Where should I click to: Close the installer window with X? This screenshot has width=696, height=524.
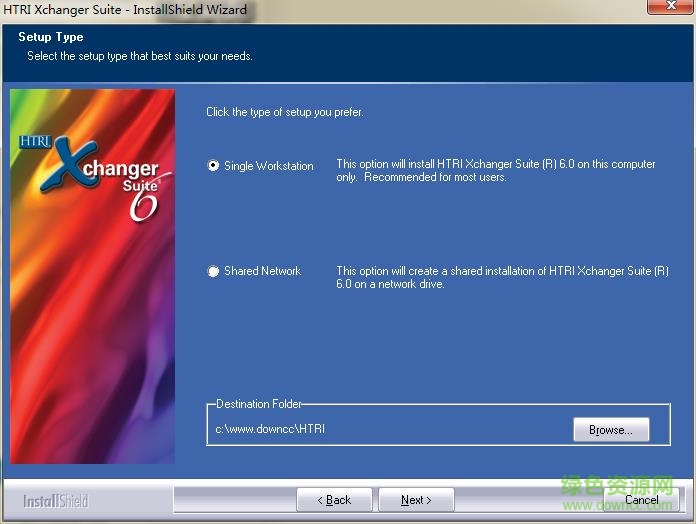click(671, 6)
